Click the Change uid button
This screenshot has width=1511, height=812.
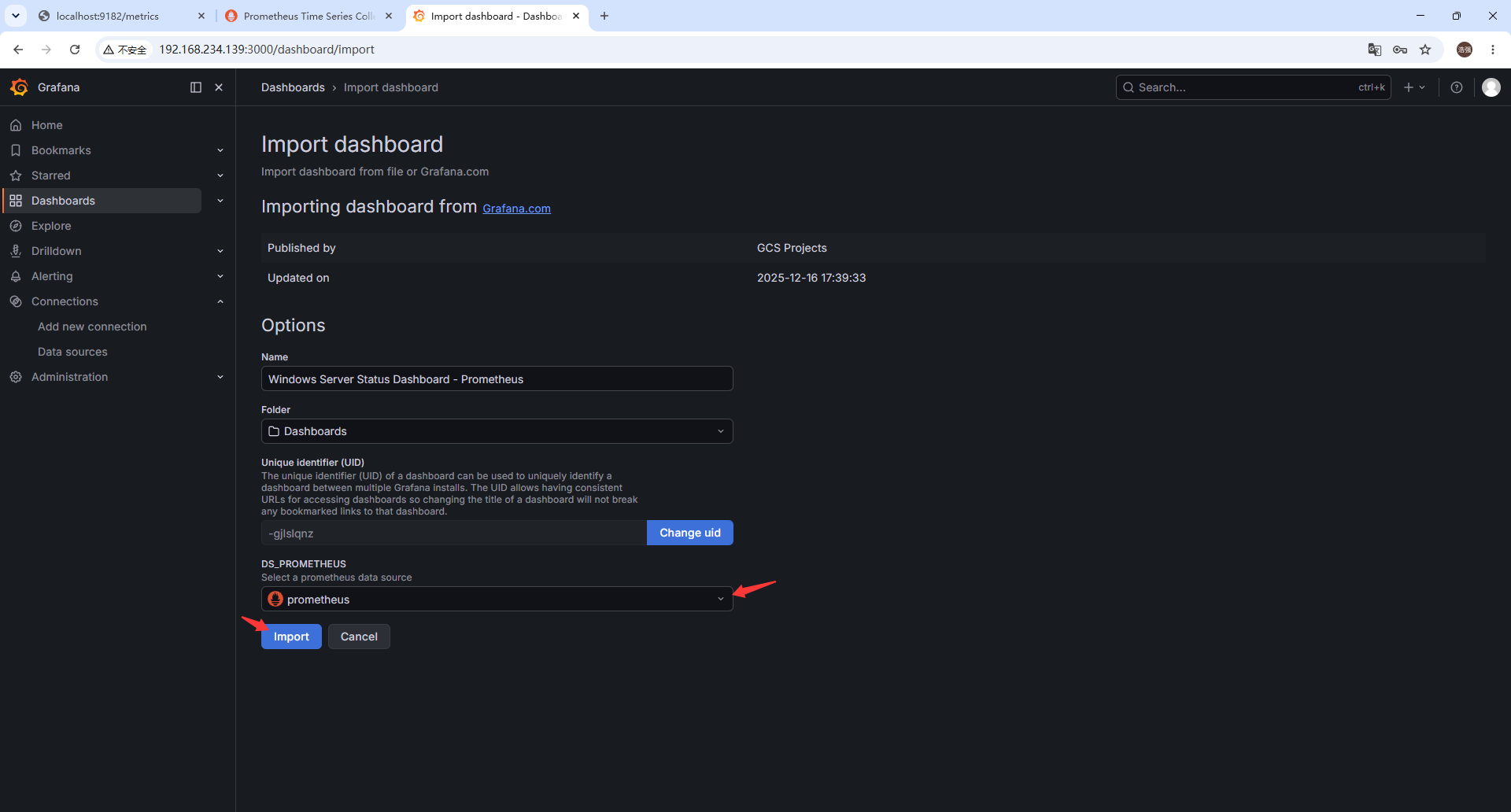click(690, 533)
